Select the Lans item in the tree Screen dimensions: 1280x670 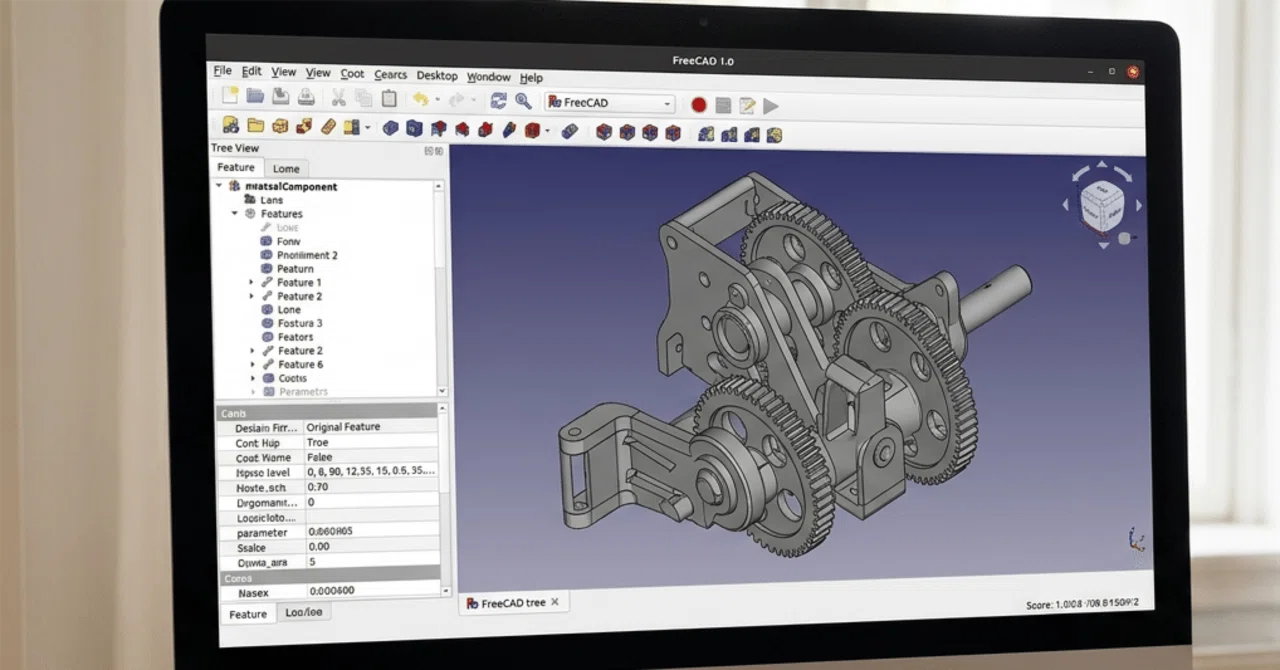point(271,200)
